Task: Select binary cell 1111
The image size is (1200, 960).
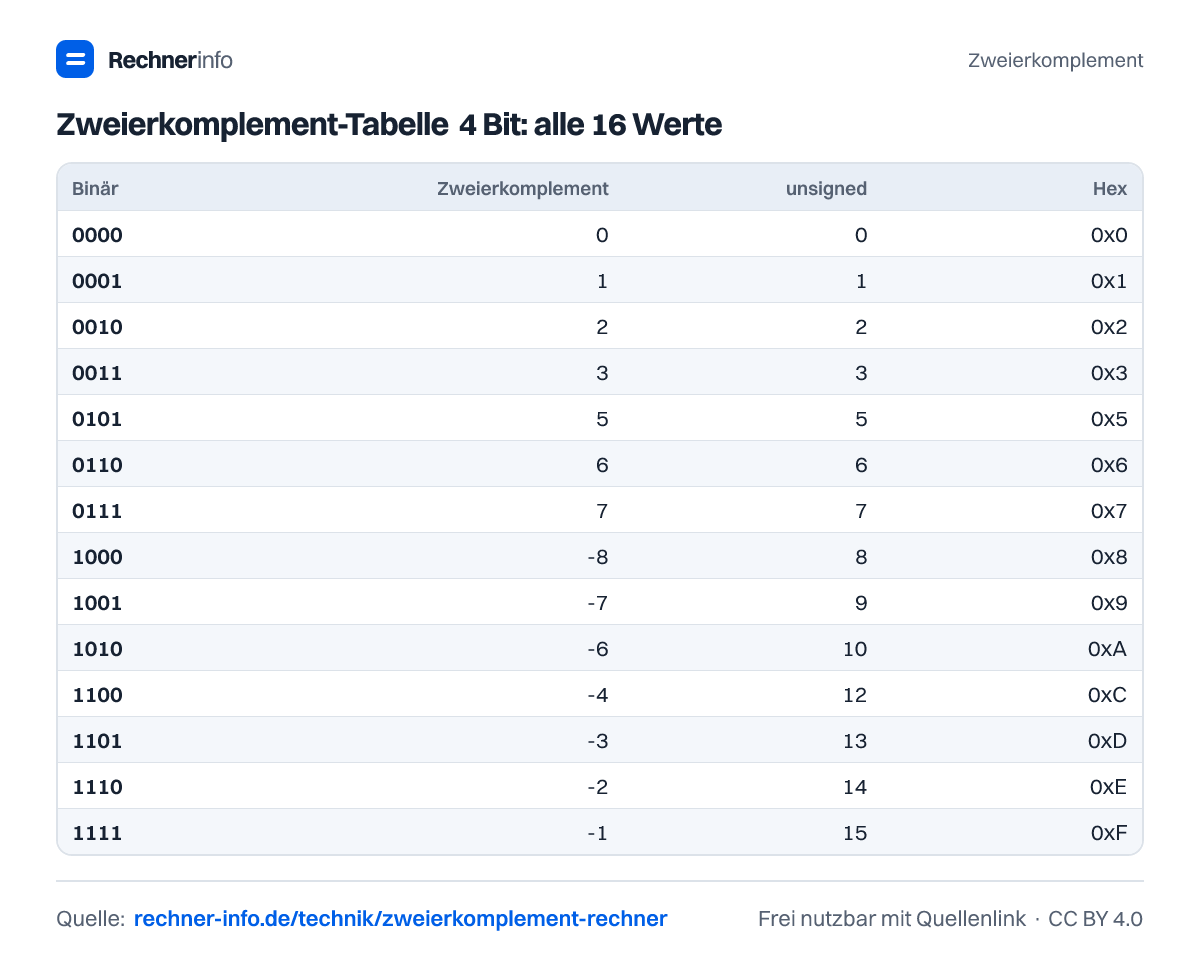Action: (97, 833)
